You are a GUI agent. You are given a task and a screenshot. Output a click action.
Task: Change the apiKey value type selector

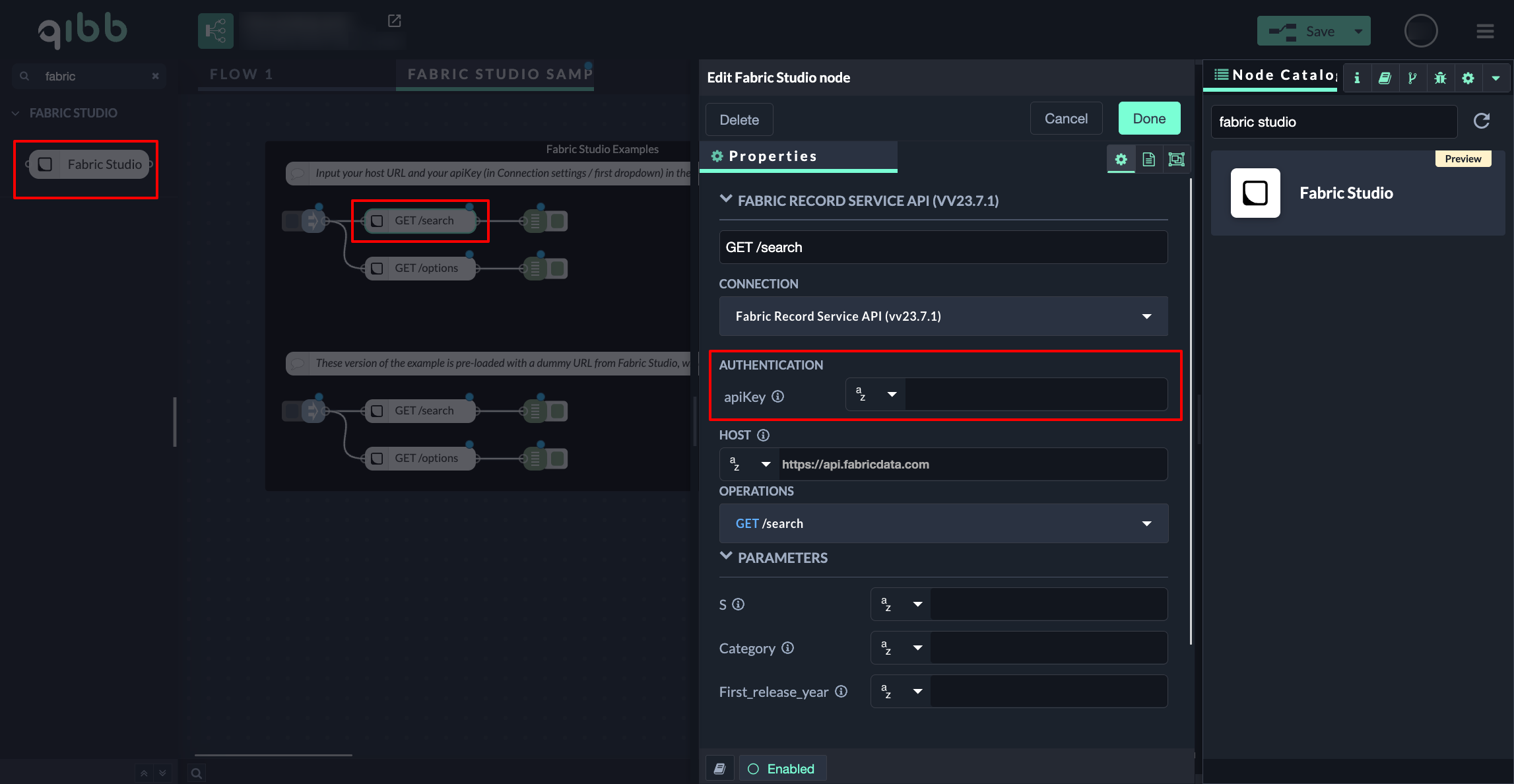pyautogui.click(x=876, y=395)
